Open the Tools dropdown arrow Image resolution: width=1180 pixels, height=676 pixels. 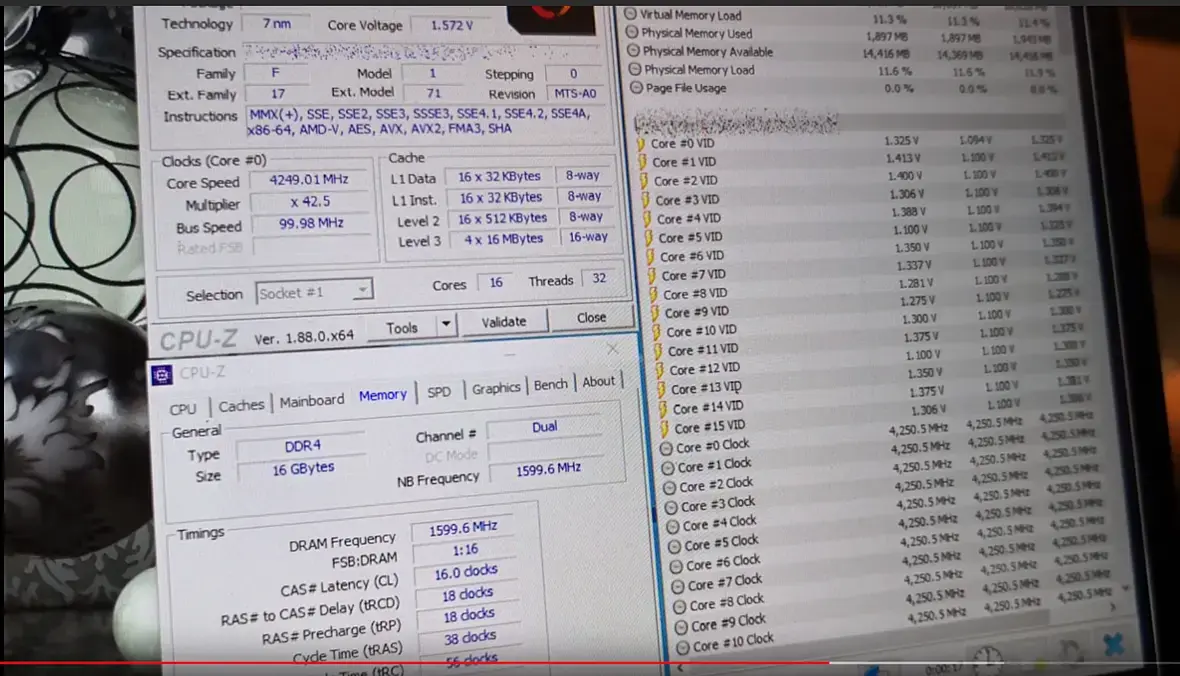[x=446, y=324]
